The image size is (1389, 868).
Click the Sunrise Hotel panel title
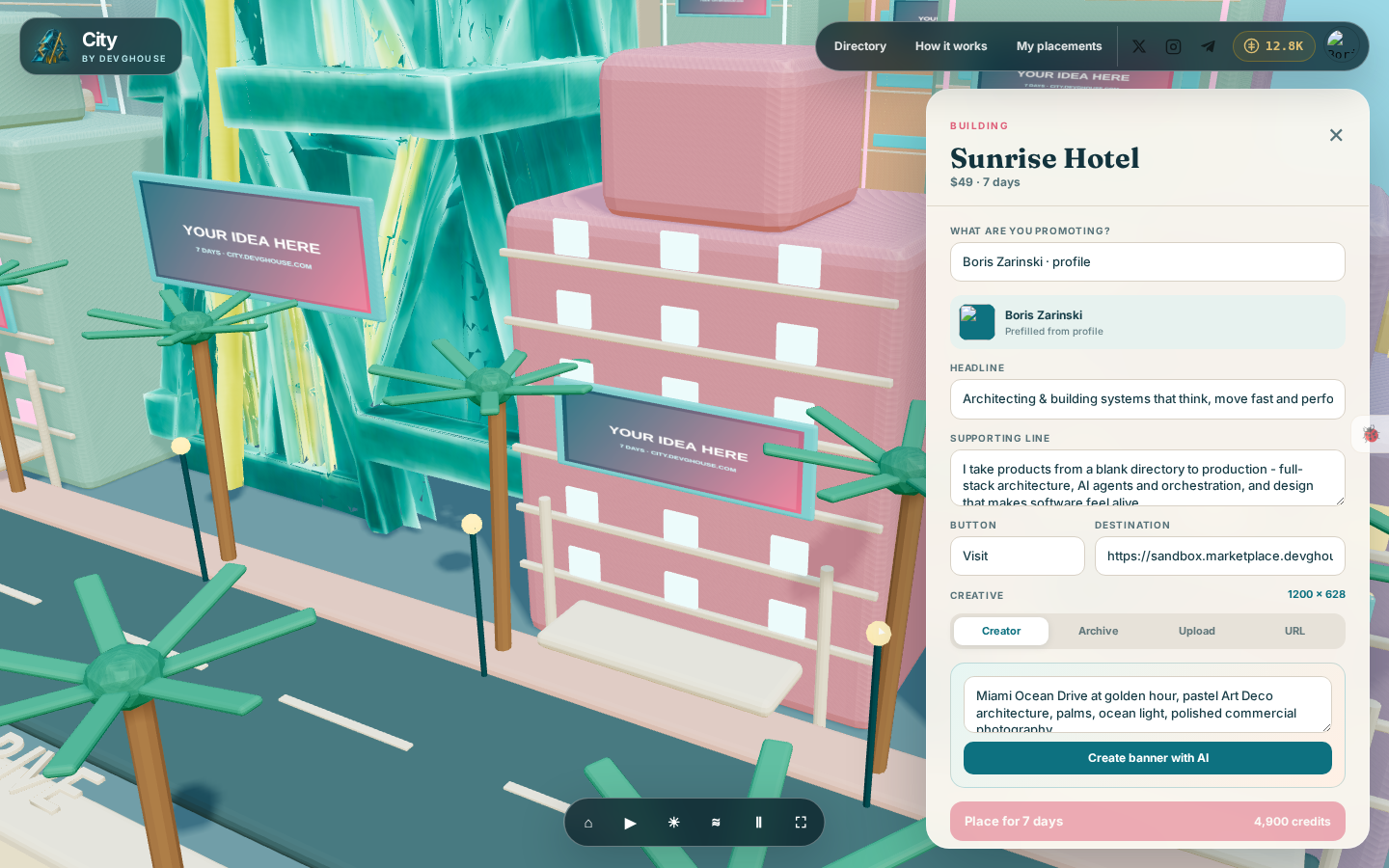tap(1045, 157)
